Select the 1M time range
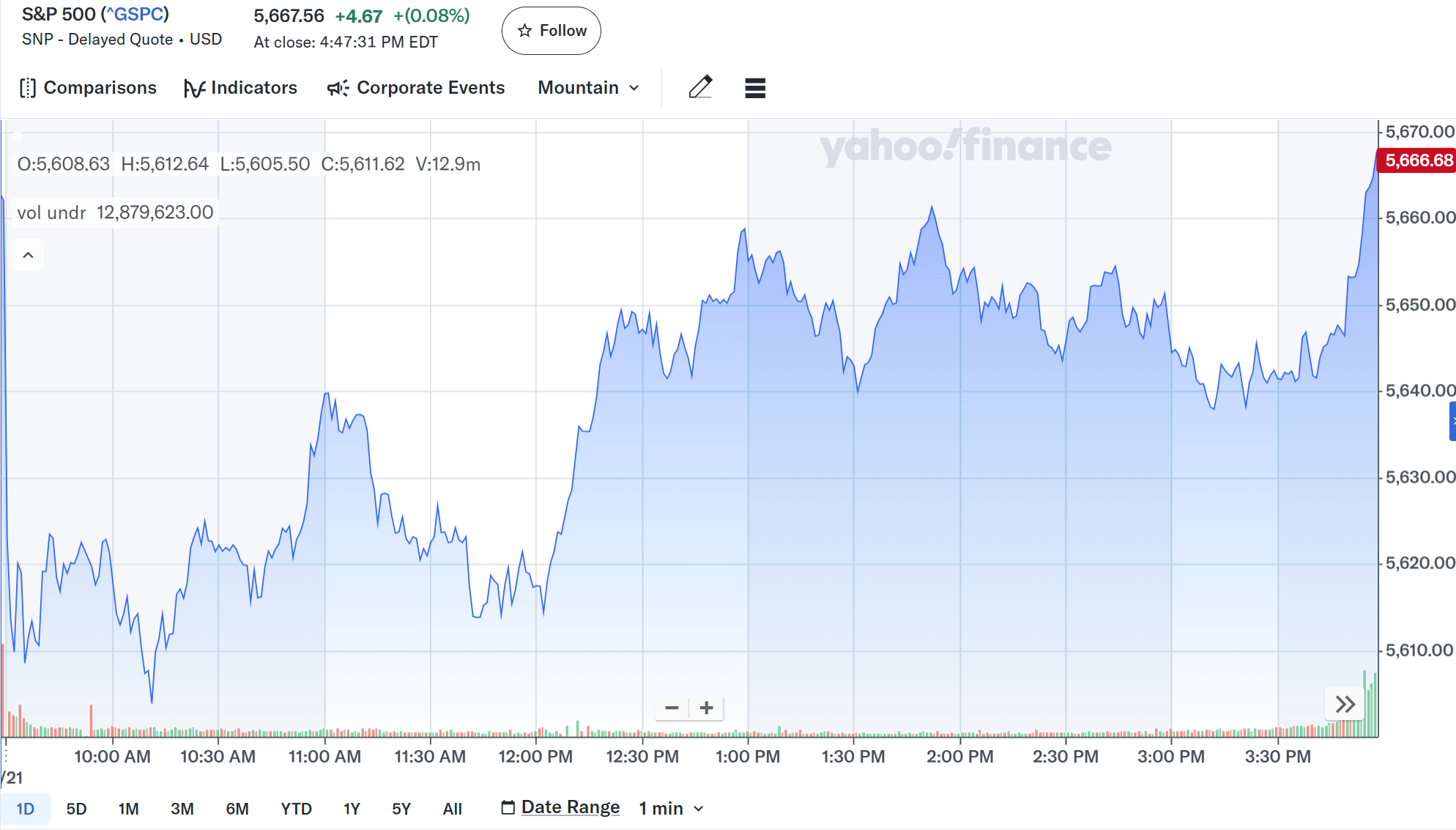This screenshot has width=1456, height=830. (128, 809)
